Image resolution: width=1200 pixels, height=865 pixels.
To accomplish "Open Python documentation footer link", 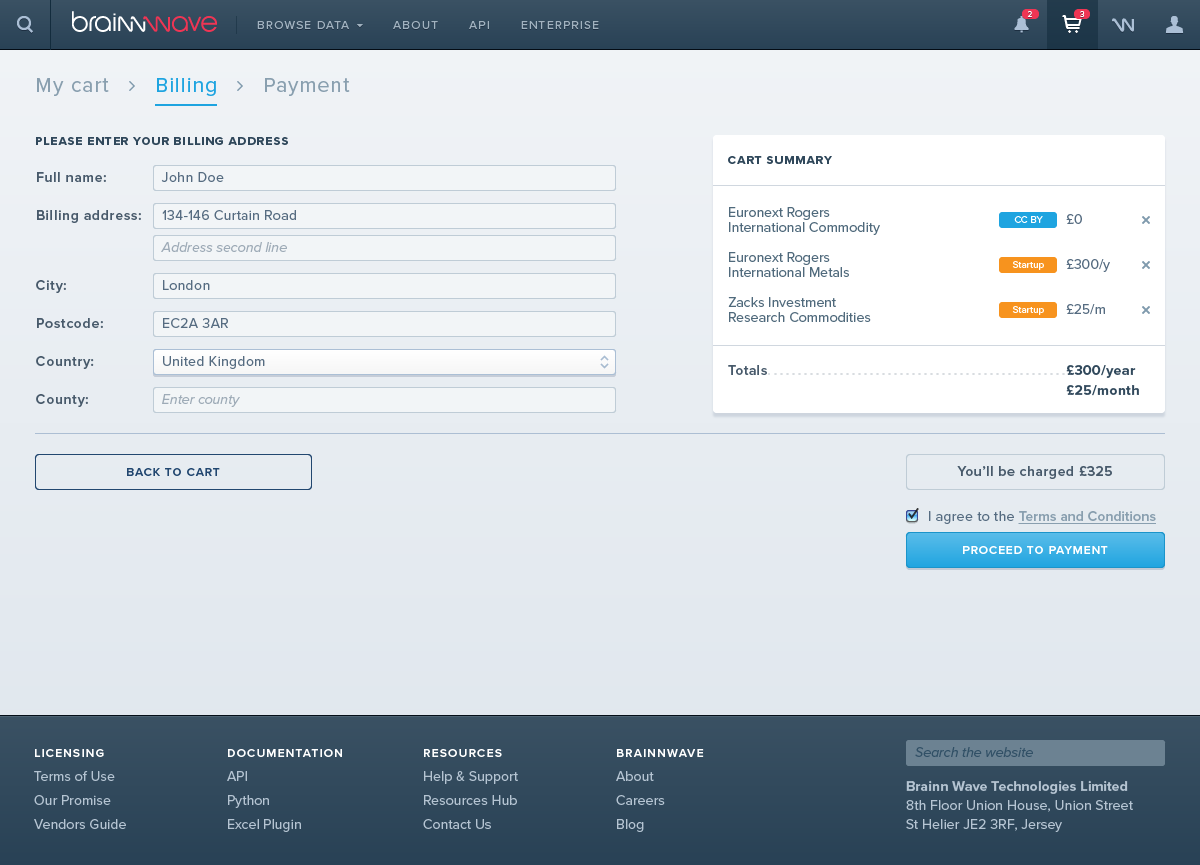I will pyautogui.click(x=248, y=801).
